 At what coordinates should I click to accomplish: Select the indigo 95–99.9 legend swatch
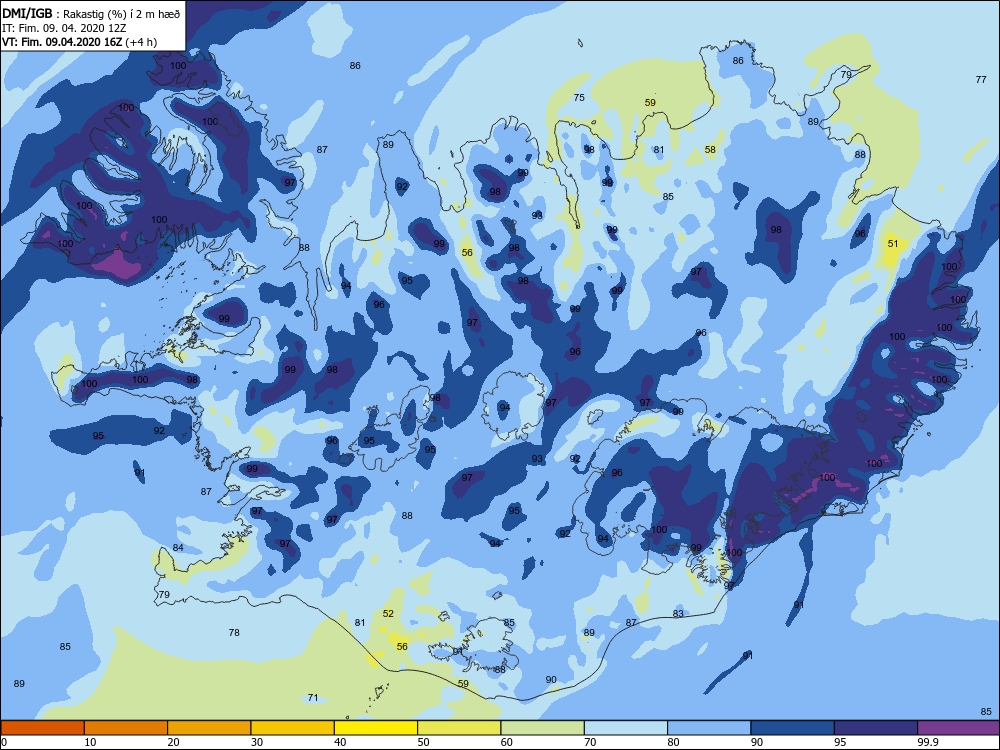pos(876,728)
